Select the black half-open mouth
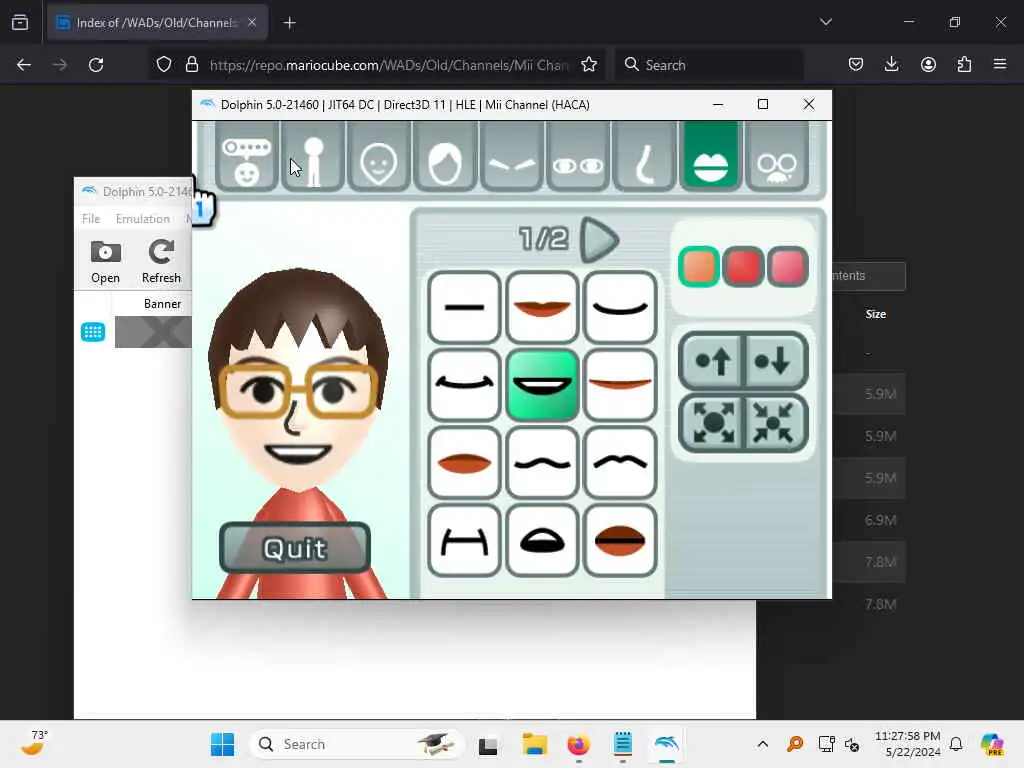 tap(542, 540)
